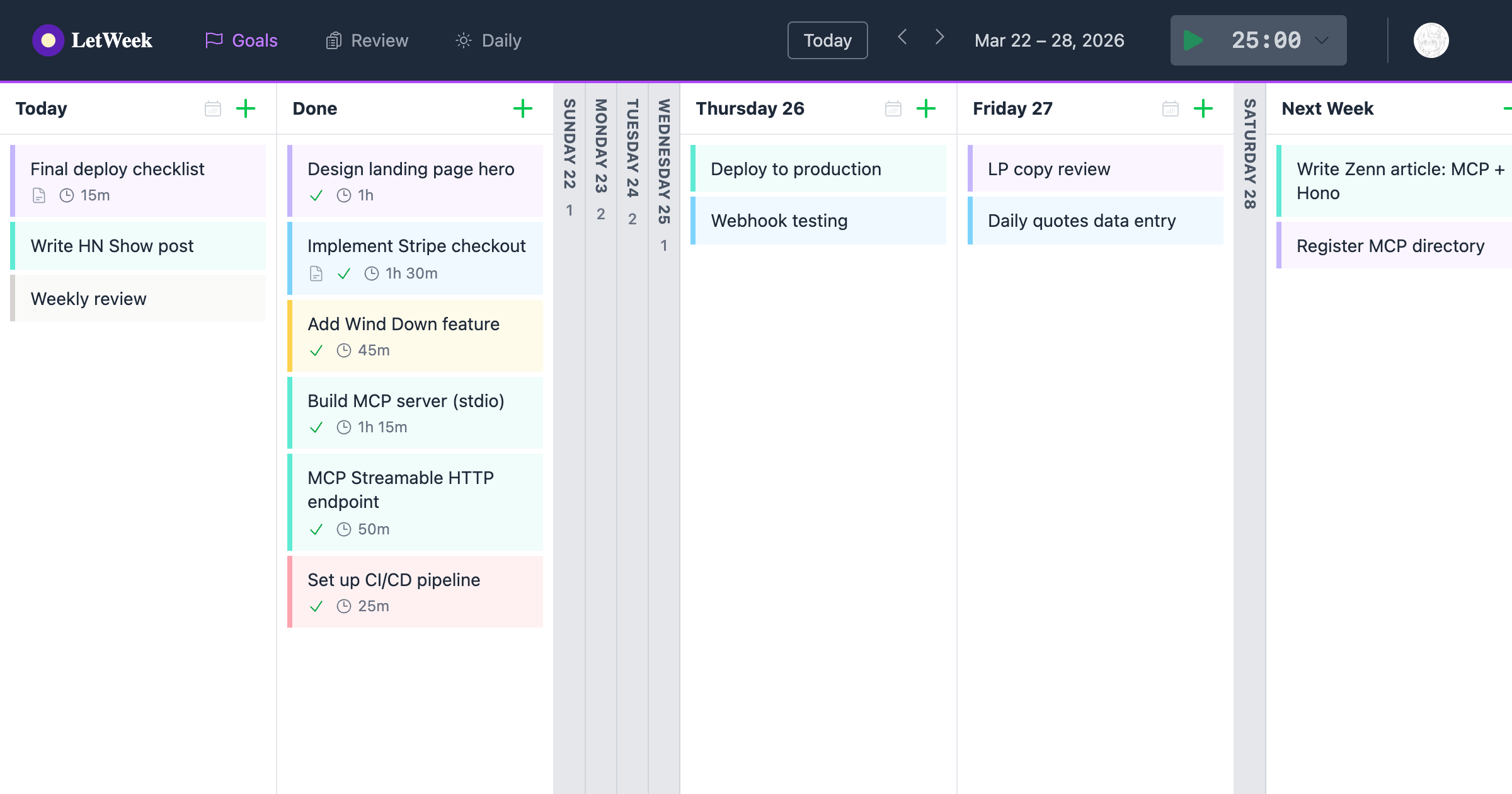Open the Daily view
1512x794 pixels.
pyautogui.click(x=489, y=40)
